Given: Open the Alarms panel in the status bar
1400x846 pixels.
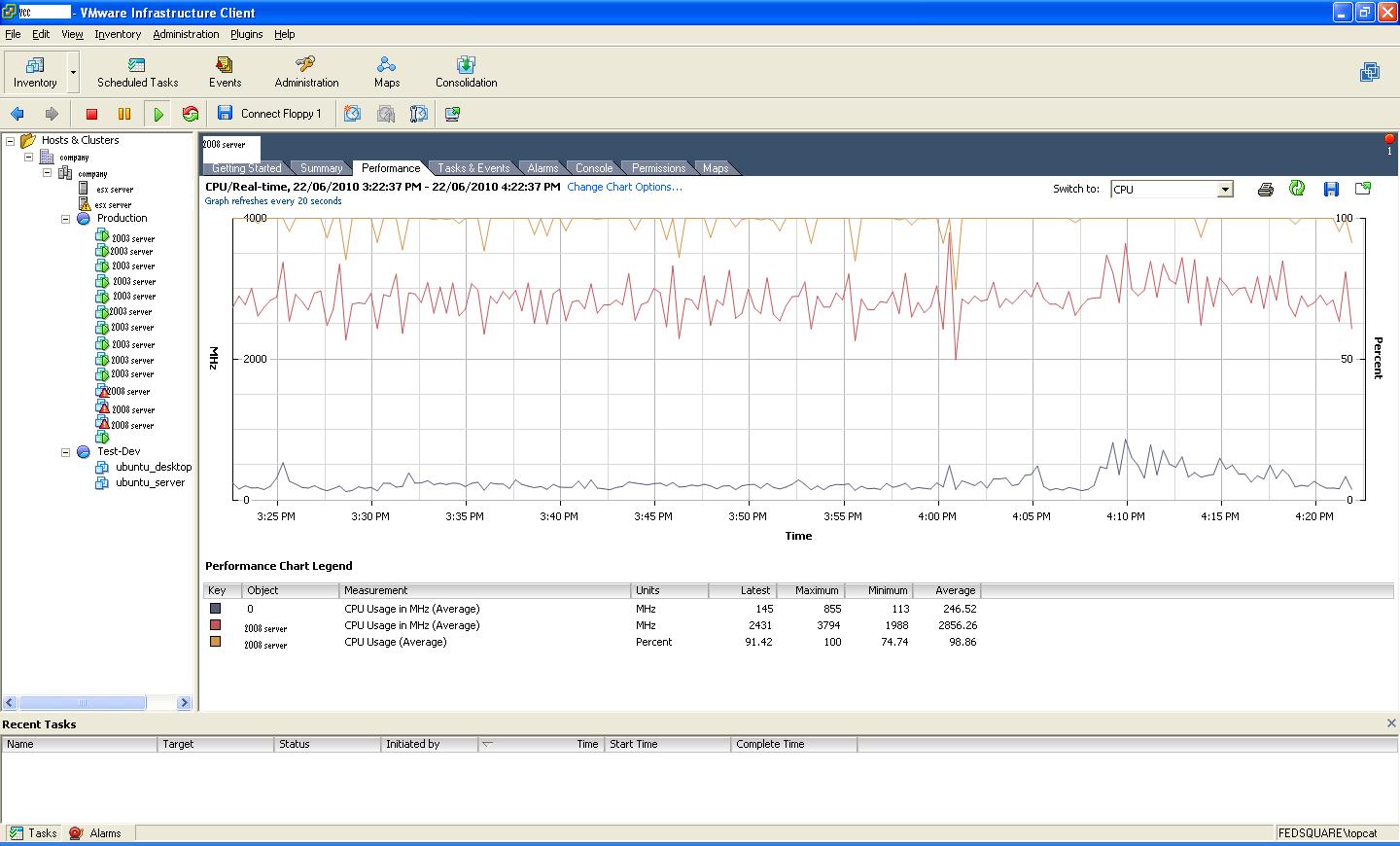Looking at the screenshot, I should (x=95, y=833).
